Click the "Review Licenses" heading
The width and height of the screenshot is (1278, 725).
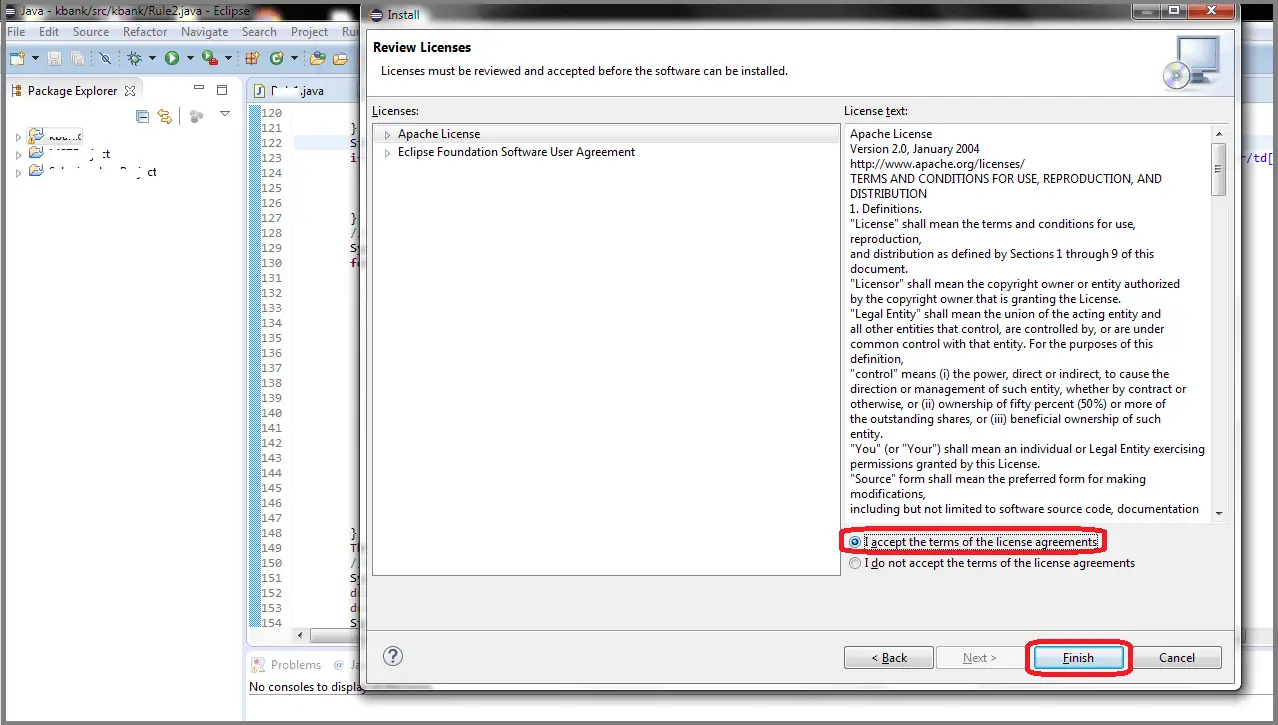click(422, 47)
